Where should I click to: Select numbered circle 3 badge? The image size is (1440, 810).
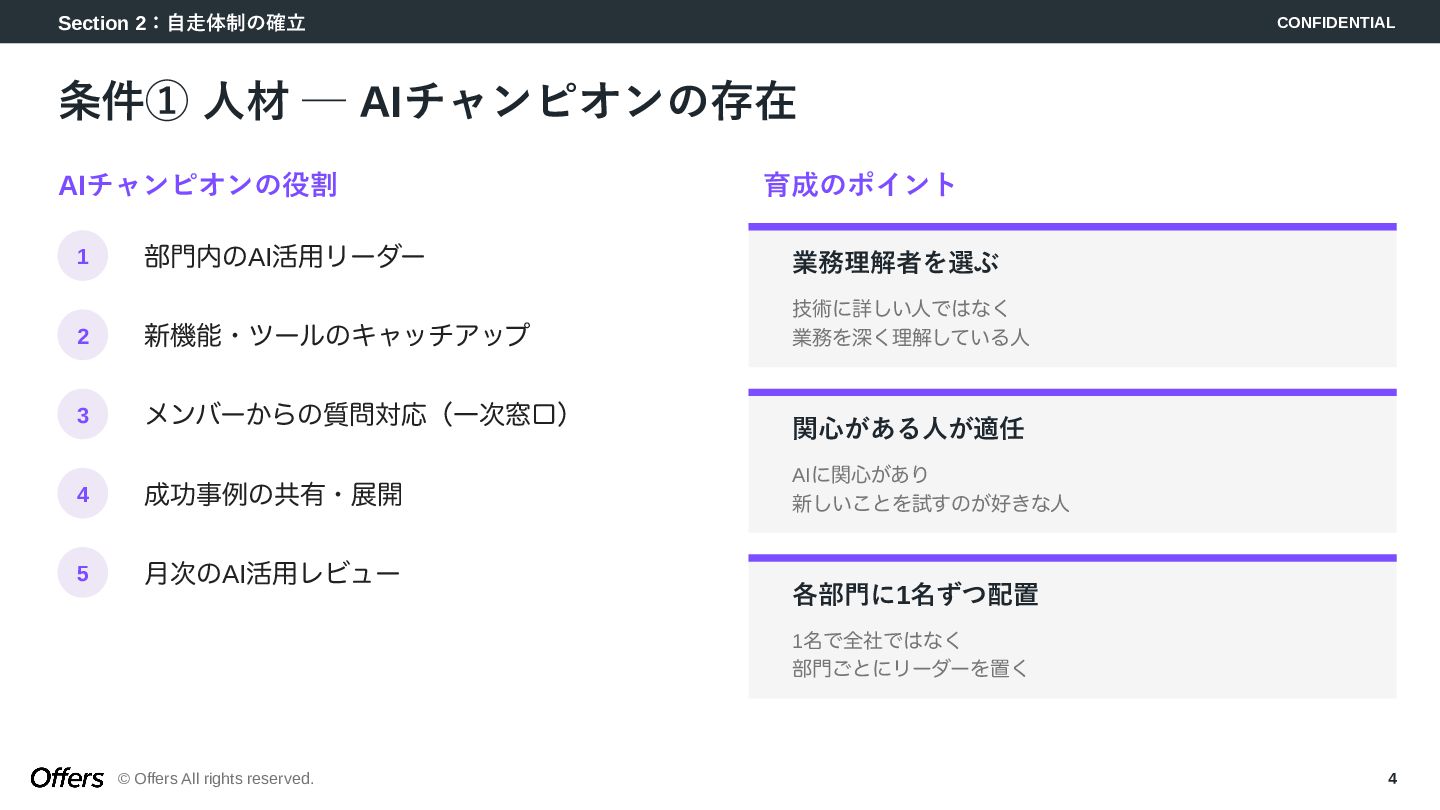(83, 414)
